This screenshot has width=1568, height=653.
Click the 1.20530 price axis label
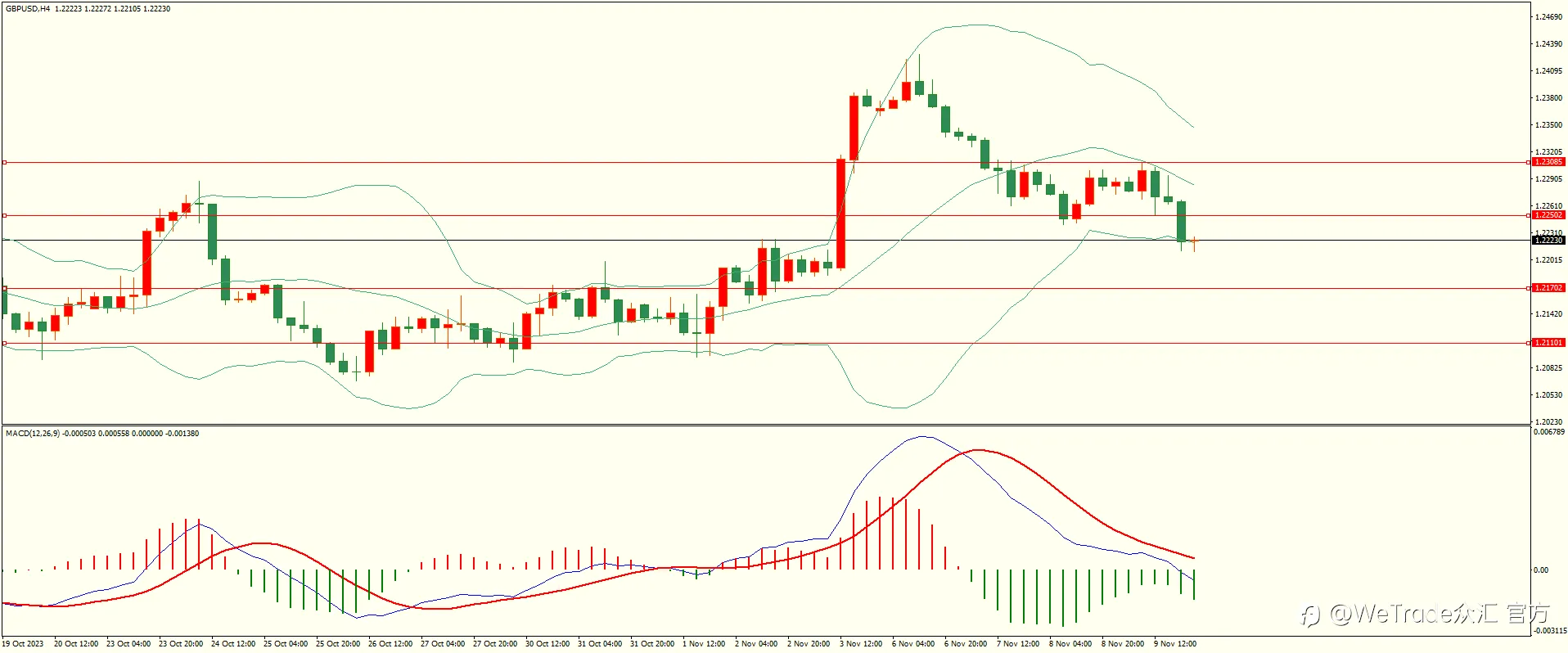[1548, 394]
